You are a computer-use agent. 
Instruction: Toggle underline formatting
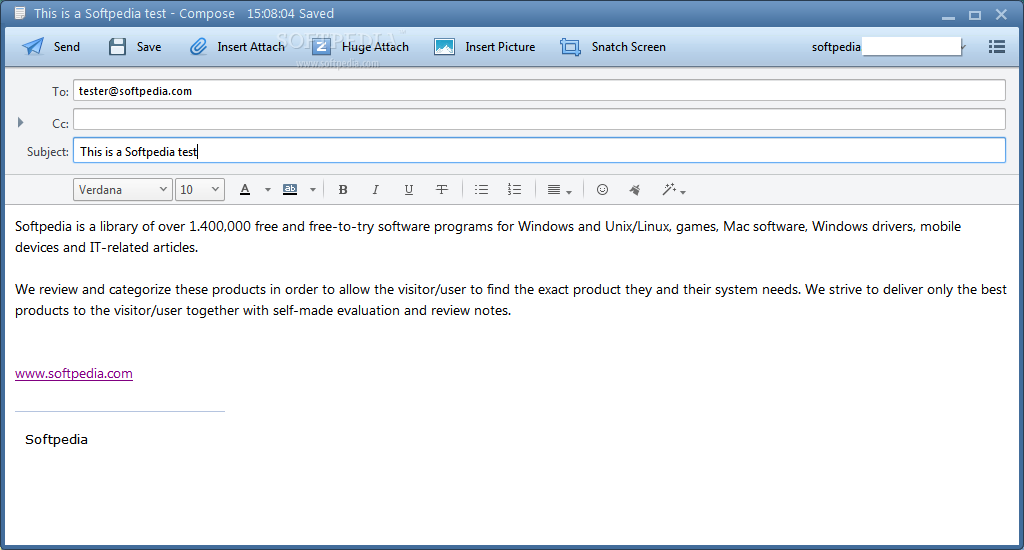[x=409, y=190]
